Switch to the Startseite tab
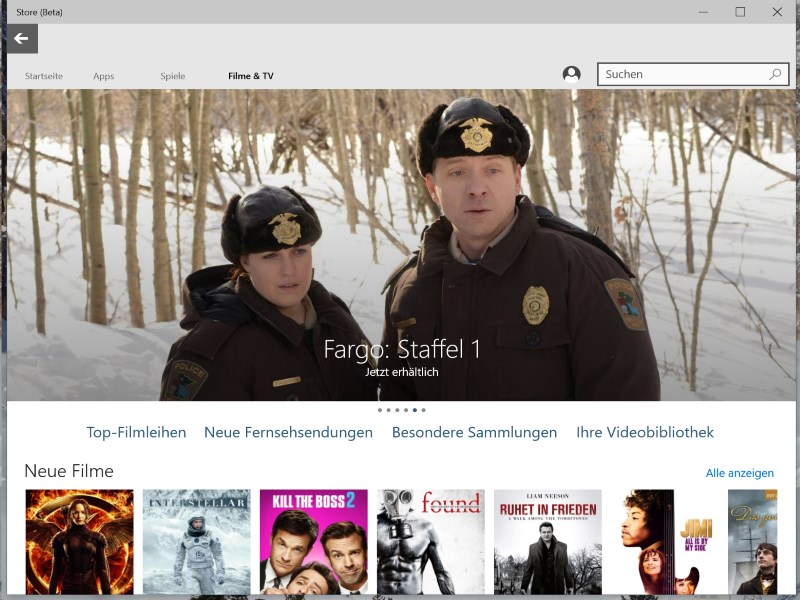 click(44, 76)
